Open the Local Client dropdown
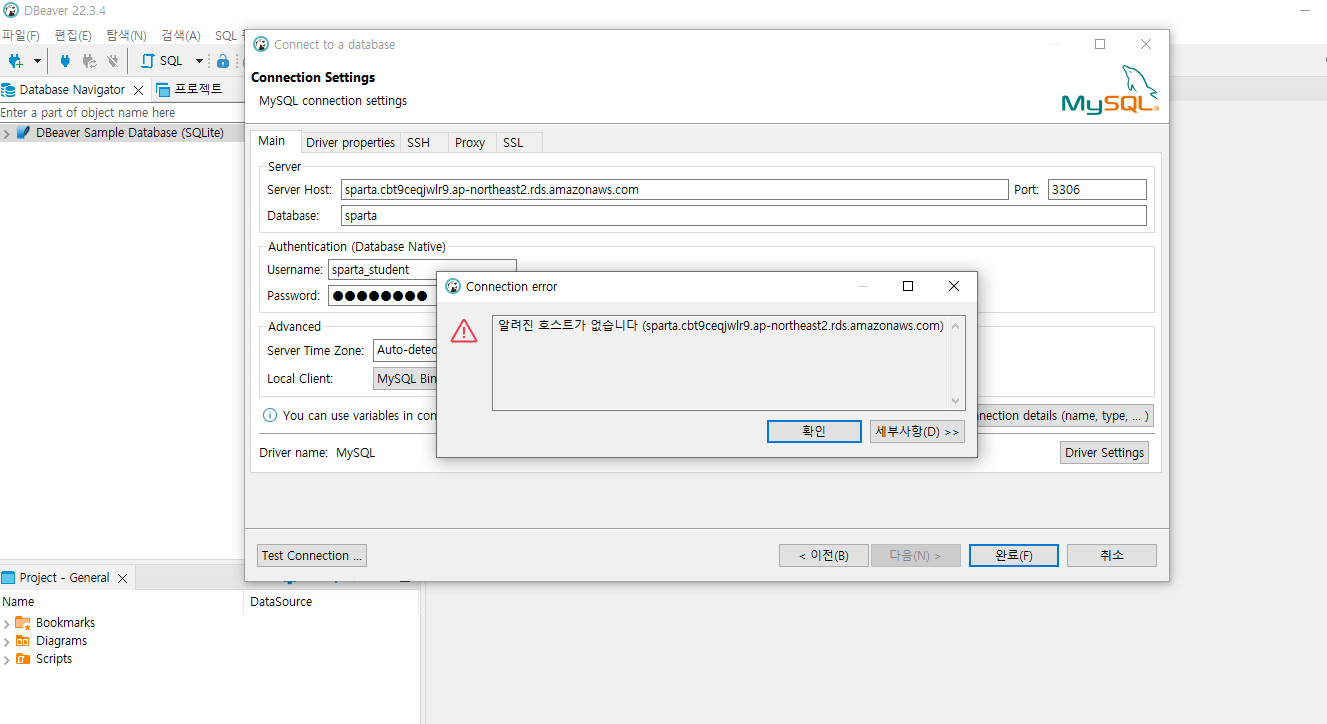 [405, 379]
